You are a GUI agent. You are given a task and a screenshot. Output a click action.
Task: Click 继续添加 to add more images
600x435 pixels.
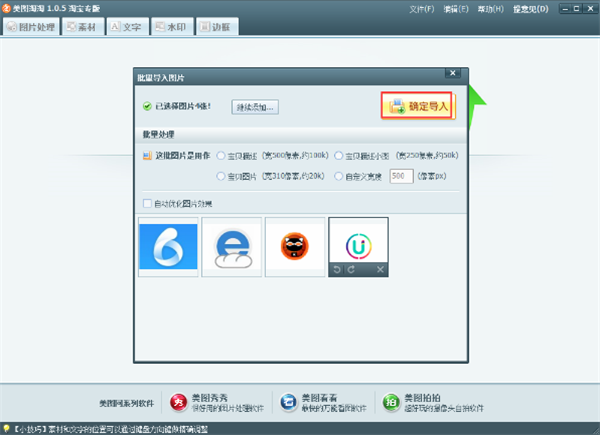pyautogui.click(x=256, y=107)
